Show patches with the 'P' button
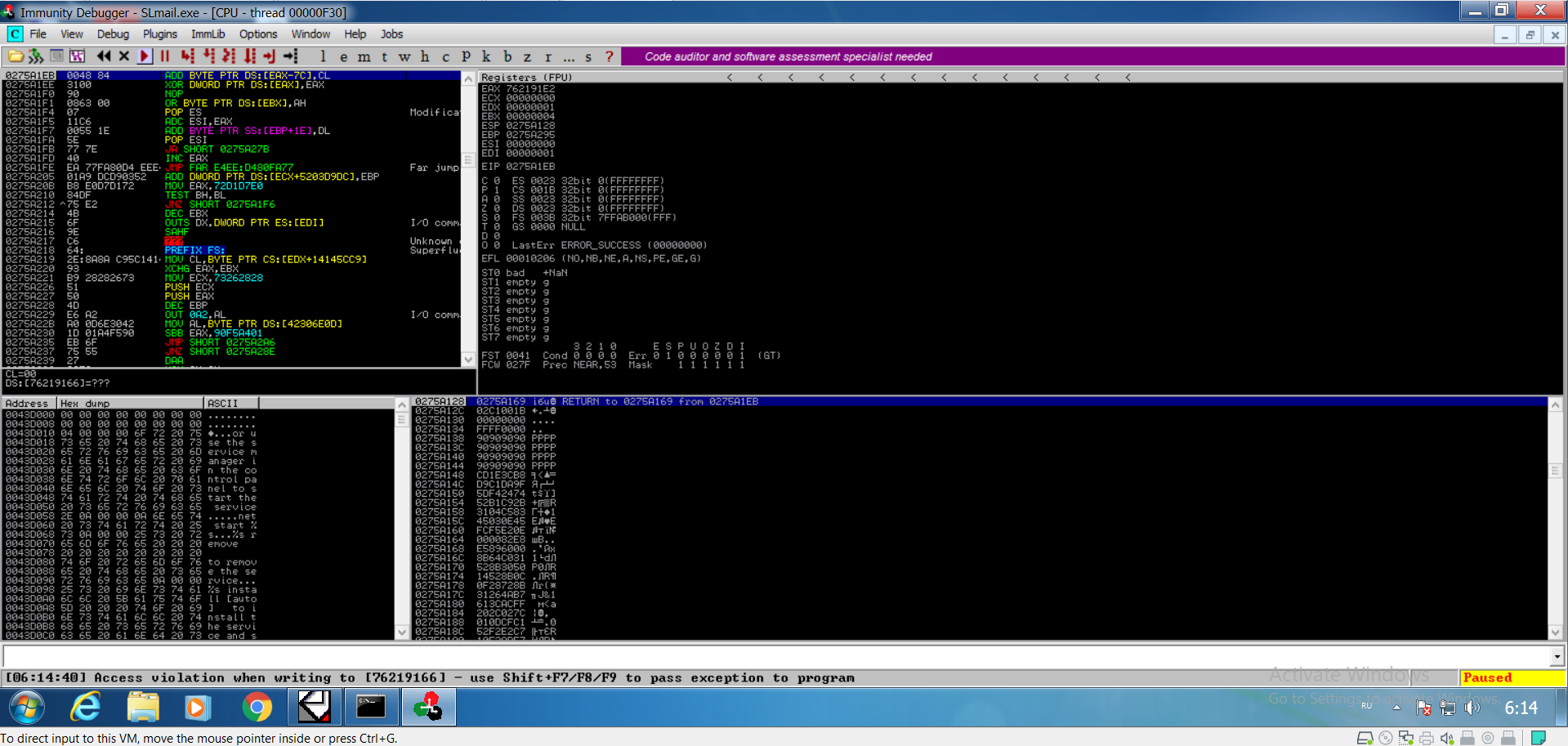This screenshot has width=1568, height=746. pos(467,56)
